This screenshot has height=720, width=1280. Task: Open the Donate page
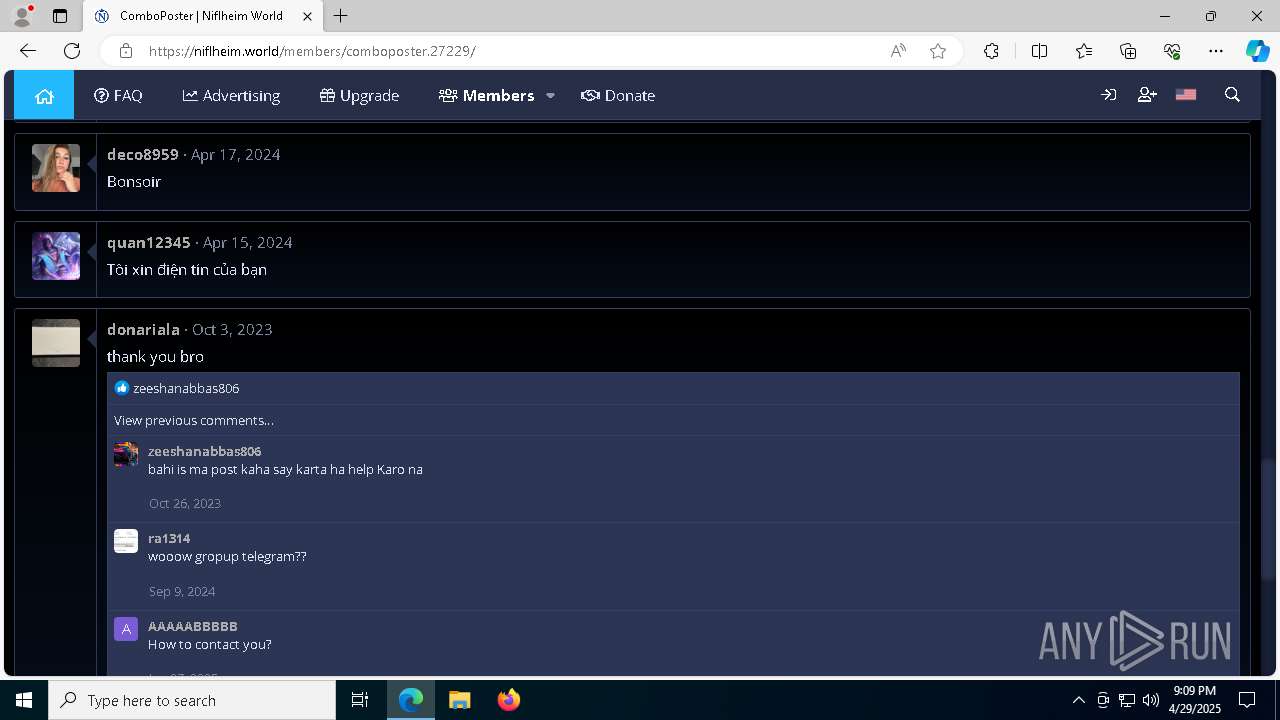click(x=618, y=95)
